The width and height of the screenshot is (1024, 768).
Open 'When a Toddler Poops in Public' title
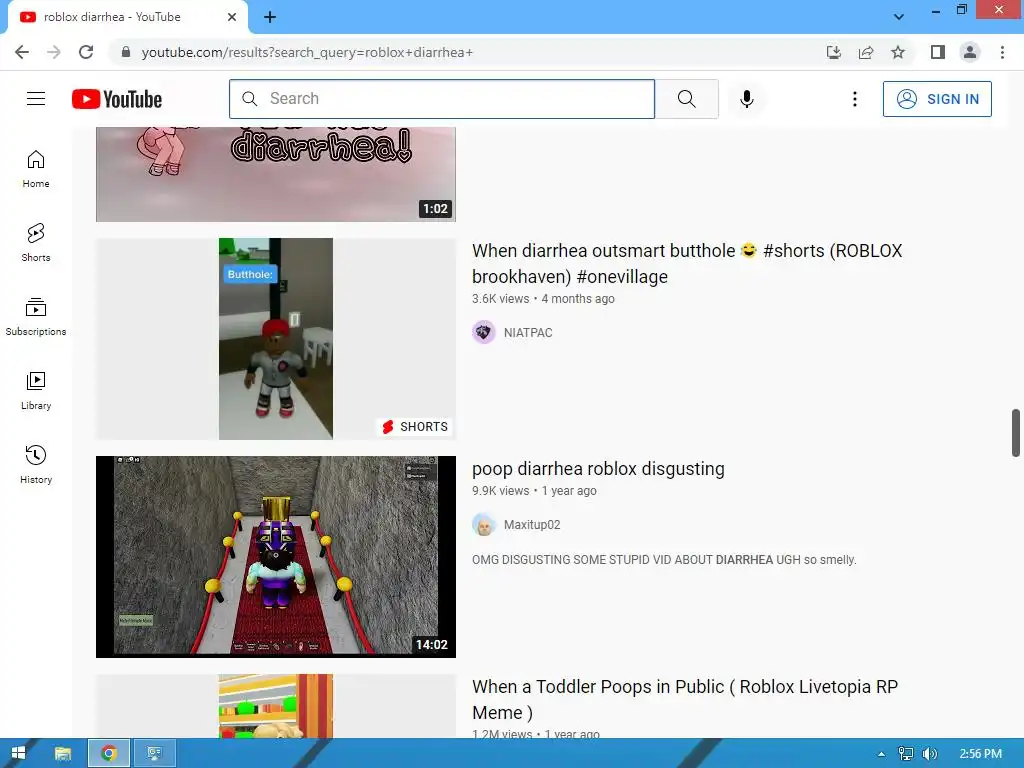685,699
